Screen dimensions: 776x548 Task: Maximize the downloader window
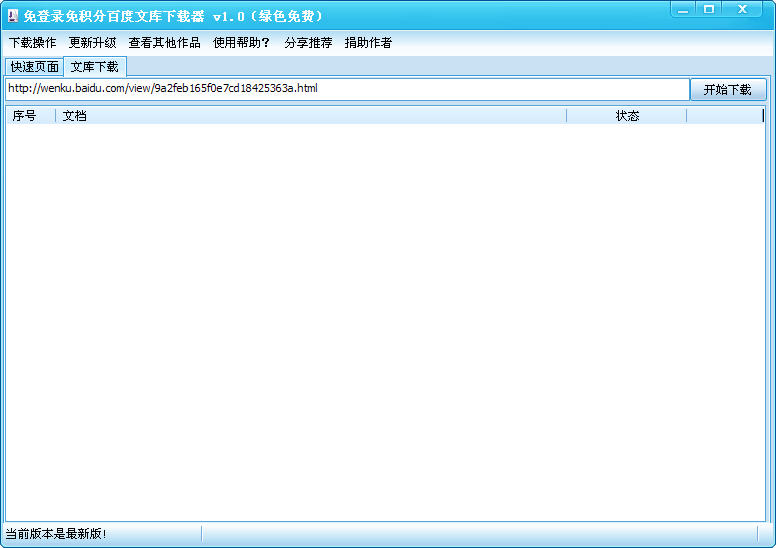709,9
